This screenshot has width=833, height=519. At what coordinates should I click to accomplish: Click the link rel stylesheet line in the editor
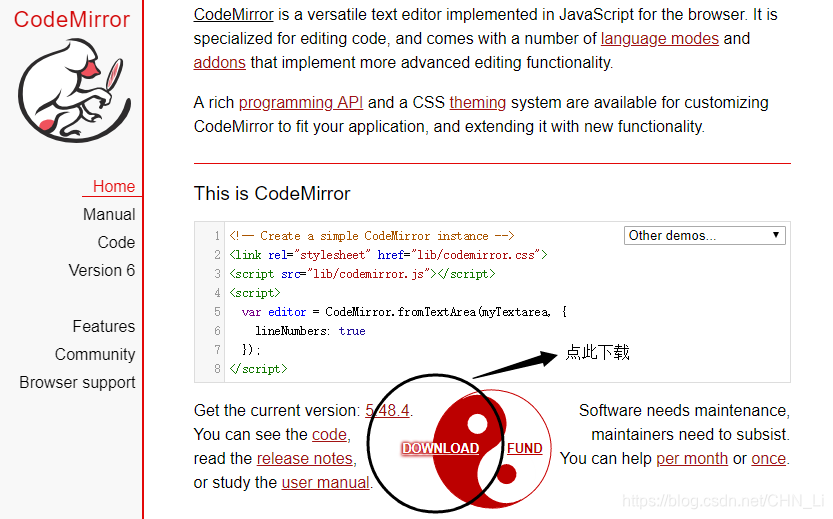pyautogui.click(x=388, y=255)
